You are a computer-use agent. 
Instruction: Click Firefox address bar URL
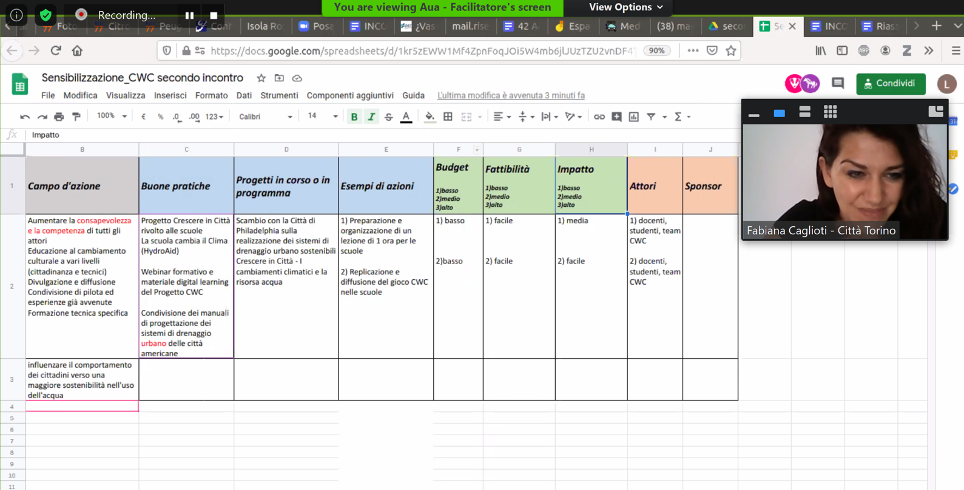(421, 50)
